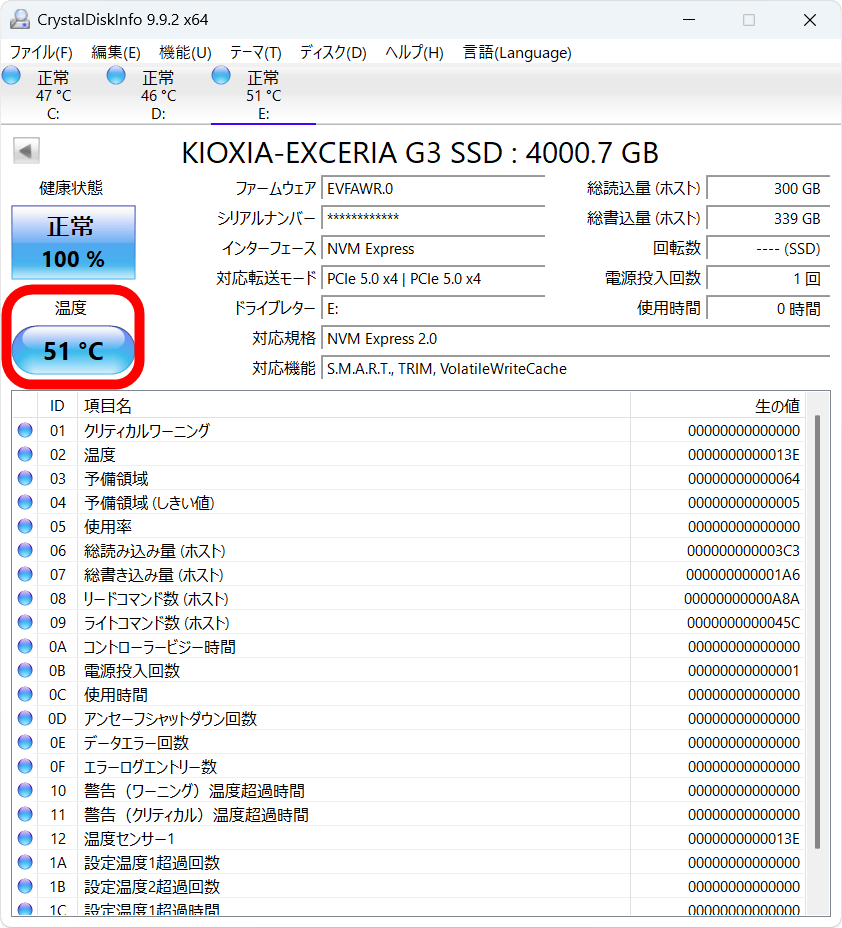Click the 51 °C temperature button
The image size is (842, 928).
(x=73, y=350)
